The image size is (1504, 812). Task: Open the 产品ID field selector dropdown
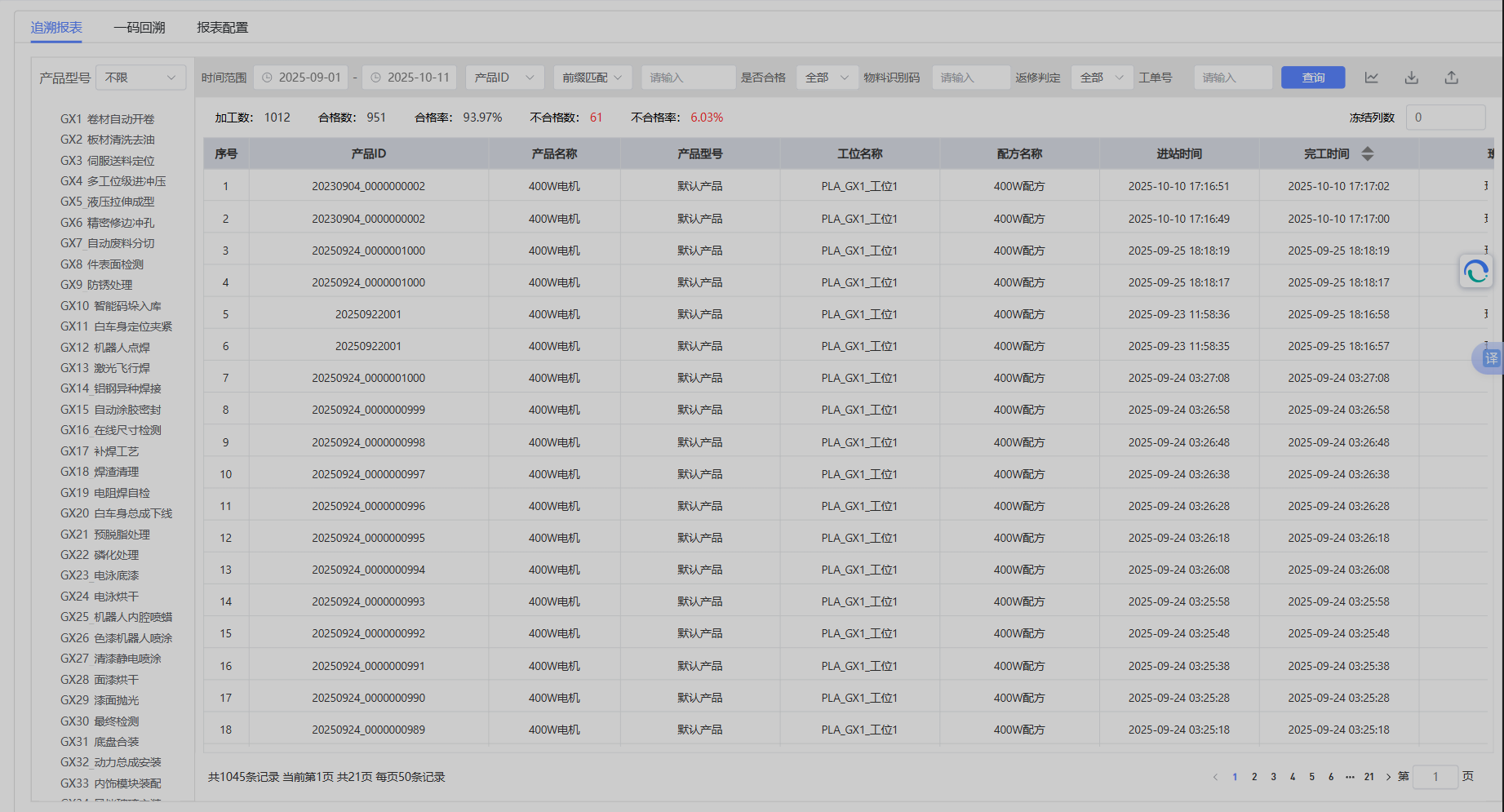[x=504, y=78]
